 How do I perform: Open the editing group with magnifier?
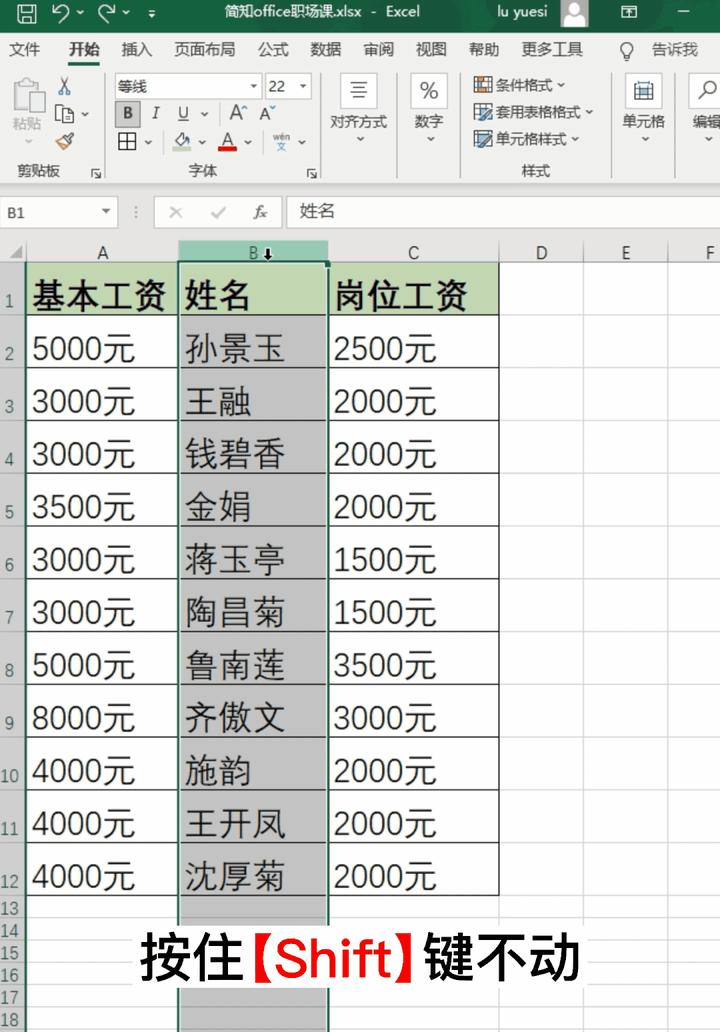point(705,109)
